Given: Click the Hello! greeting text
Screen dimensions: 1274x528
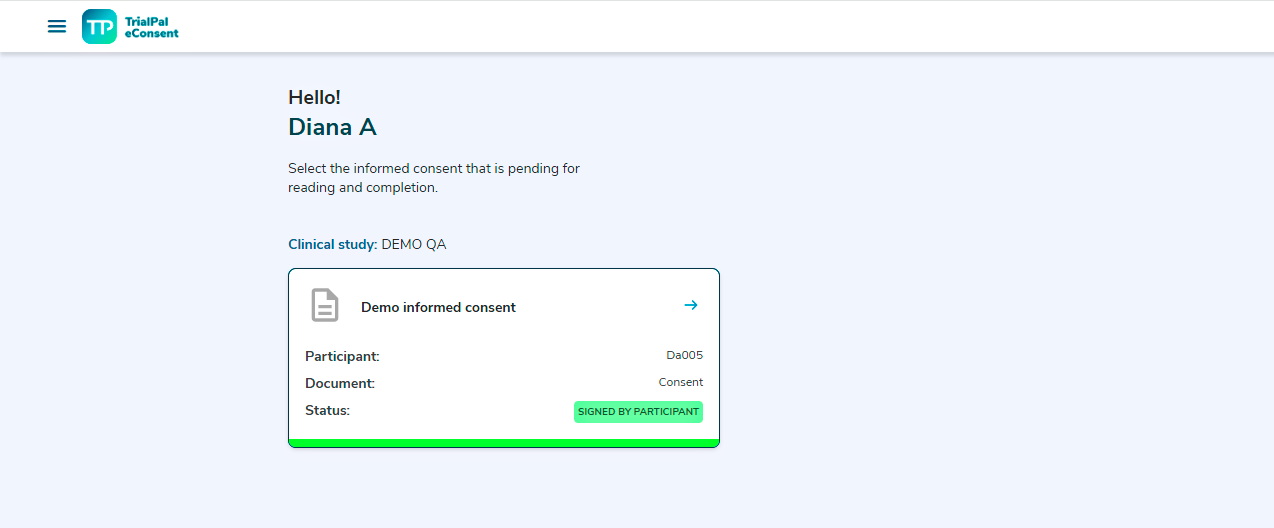Looking at the screenshot, I should coord(314,97).
